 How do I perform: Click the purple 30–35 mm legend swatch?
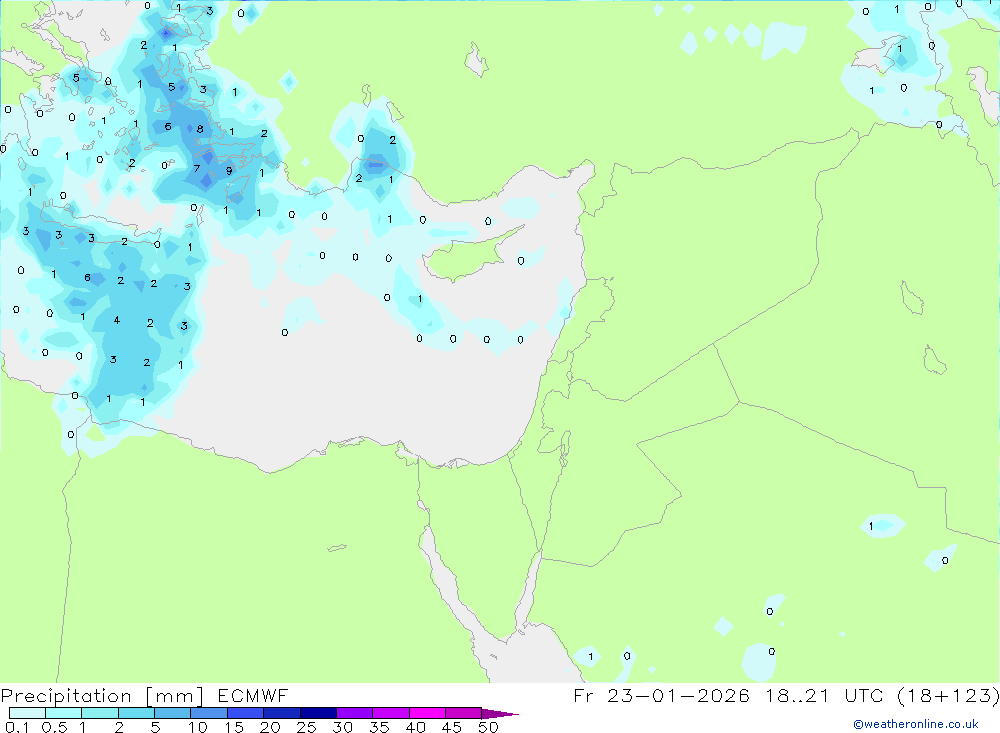pos(355,713)
